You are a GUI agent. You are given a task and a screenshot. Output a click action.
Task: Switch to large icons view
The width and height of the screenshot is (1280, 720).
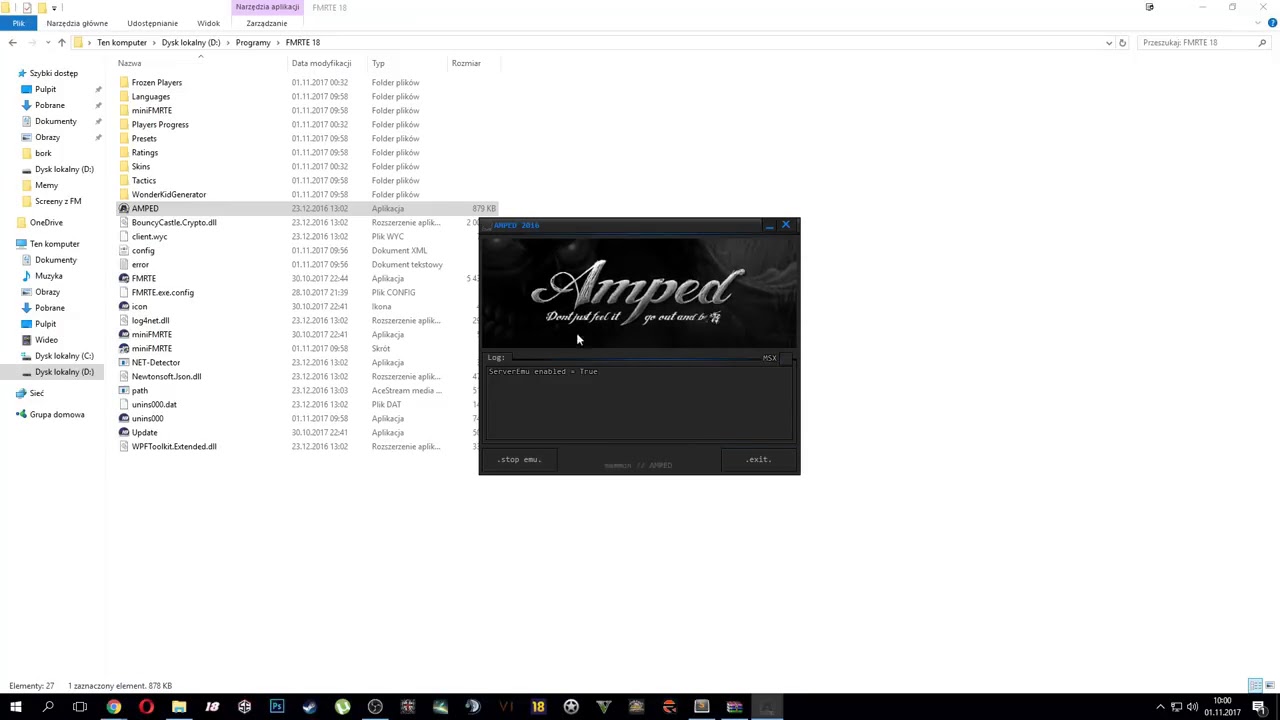1269,686
